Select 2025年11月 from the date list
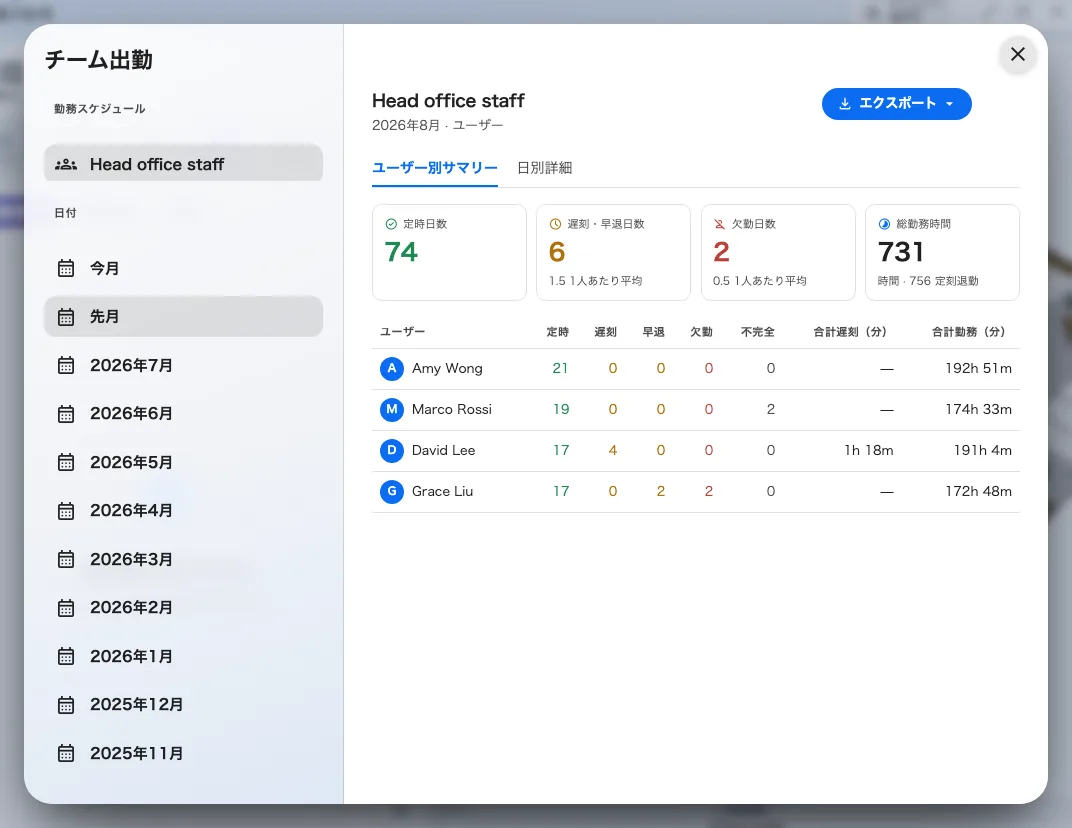Viewport: 1072px width, 828px height. (183, 753)
